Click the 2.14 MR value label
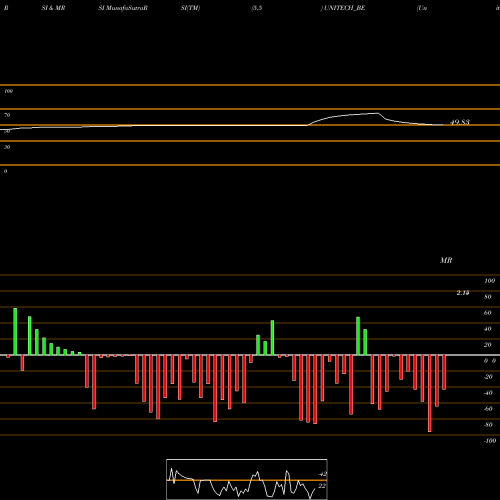This screenshot has height=500, width=500. click(463, 293)
